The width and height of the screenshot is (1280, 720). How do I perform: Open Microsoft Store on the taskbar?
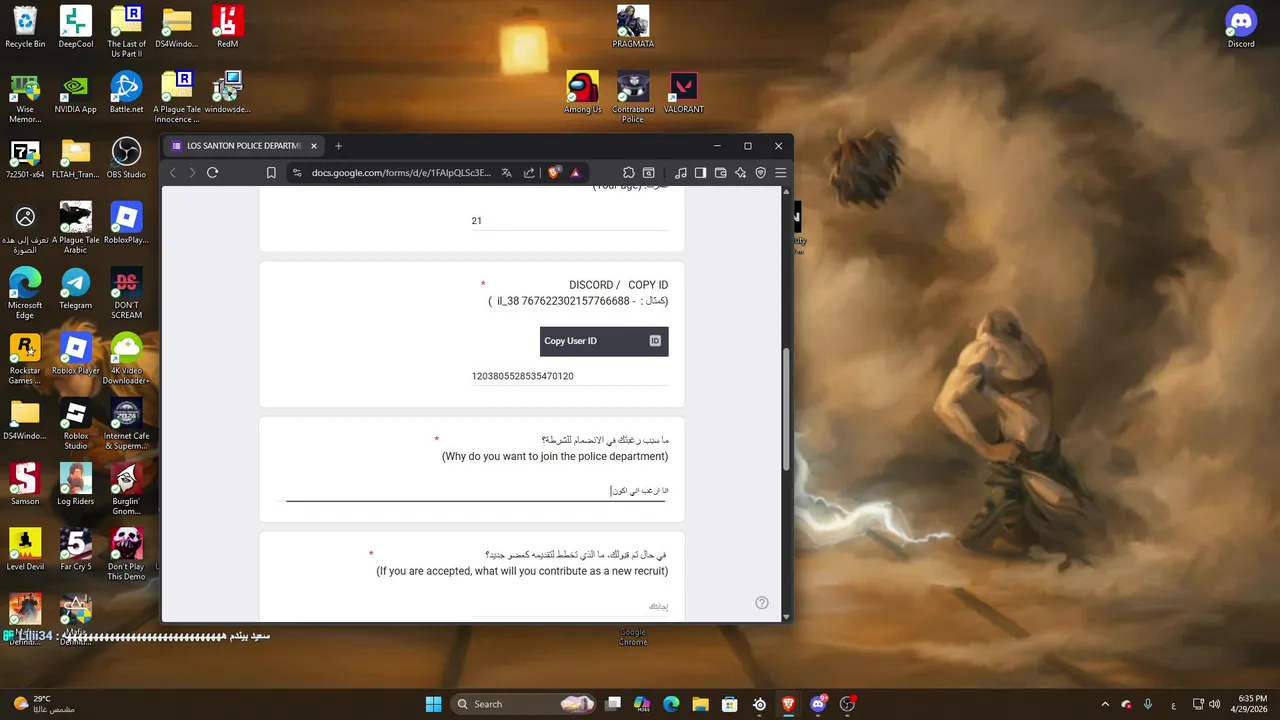click(730, 704)
